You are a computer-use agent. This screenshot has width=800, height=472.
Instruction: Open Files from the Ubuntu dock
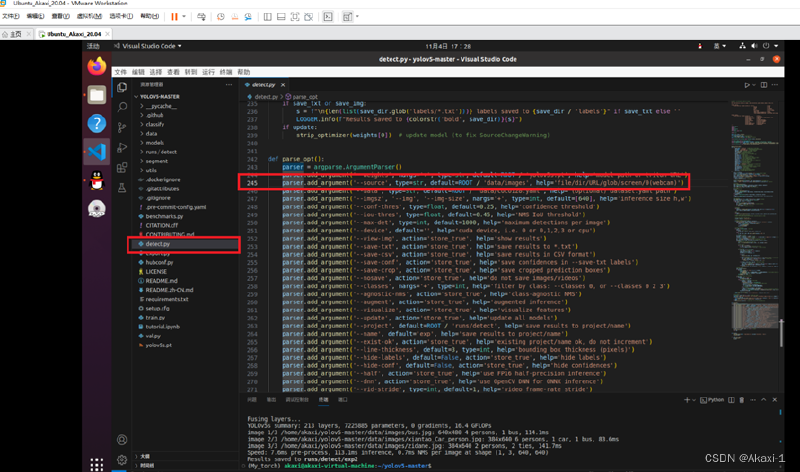coord(96,95)
